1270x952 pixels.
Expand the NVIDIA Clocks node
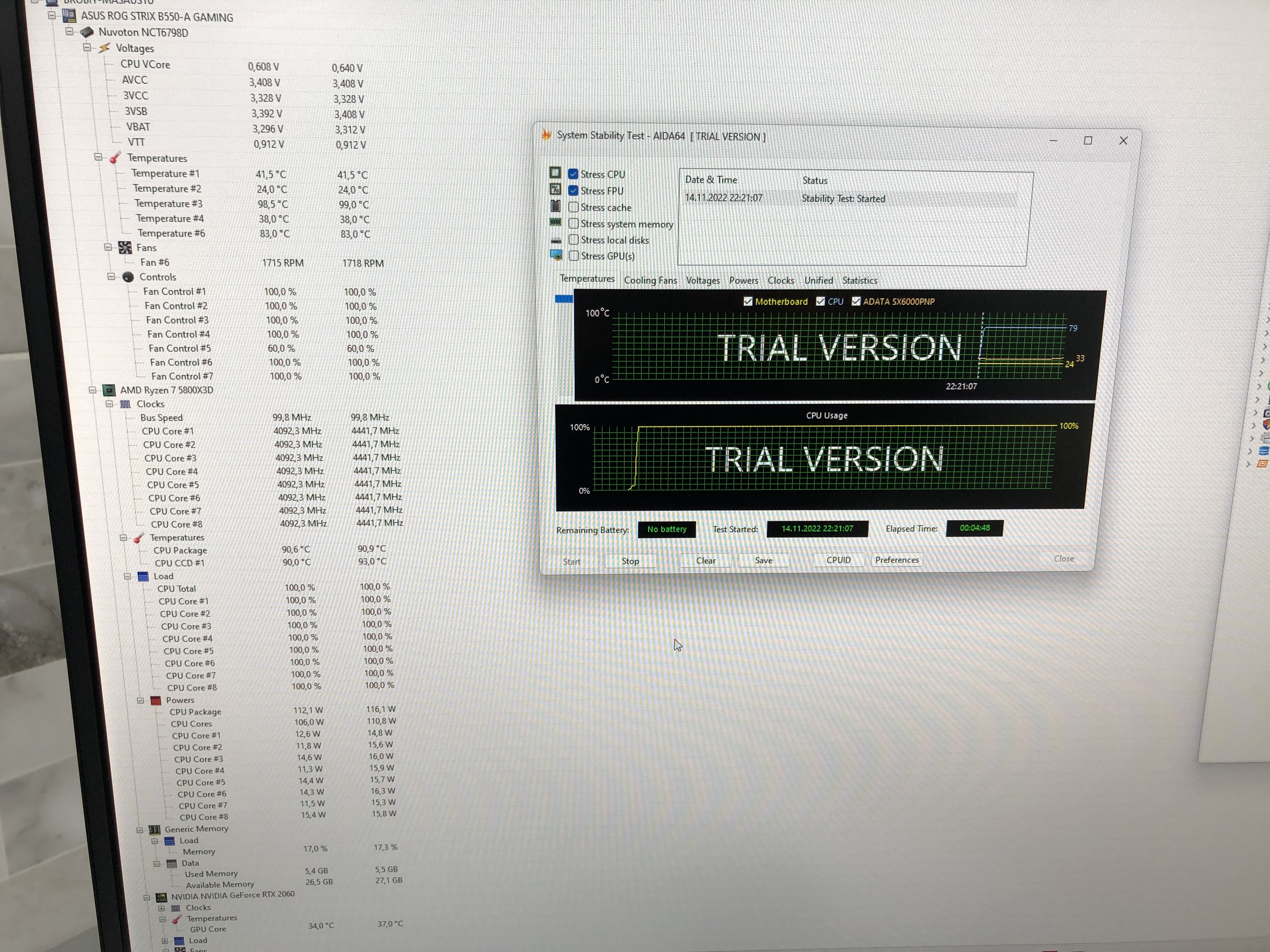(x=161, y=908)
